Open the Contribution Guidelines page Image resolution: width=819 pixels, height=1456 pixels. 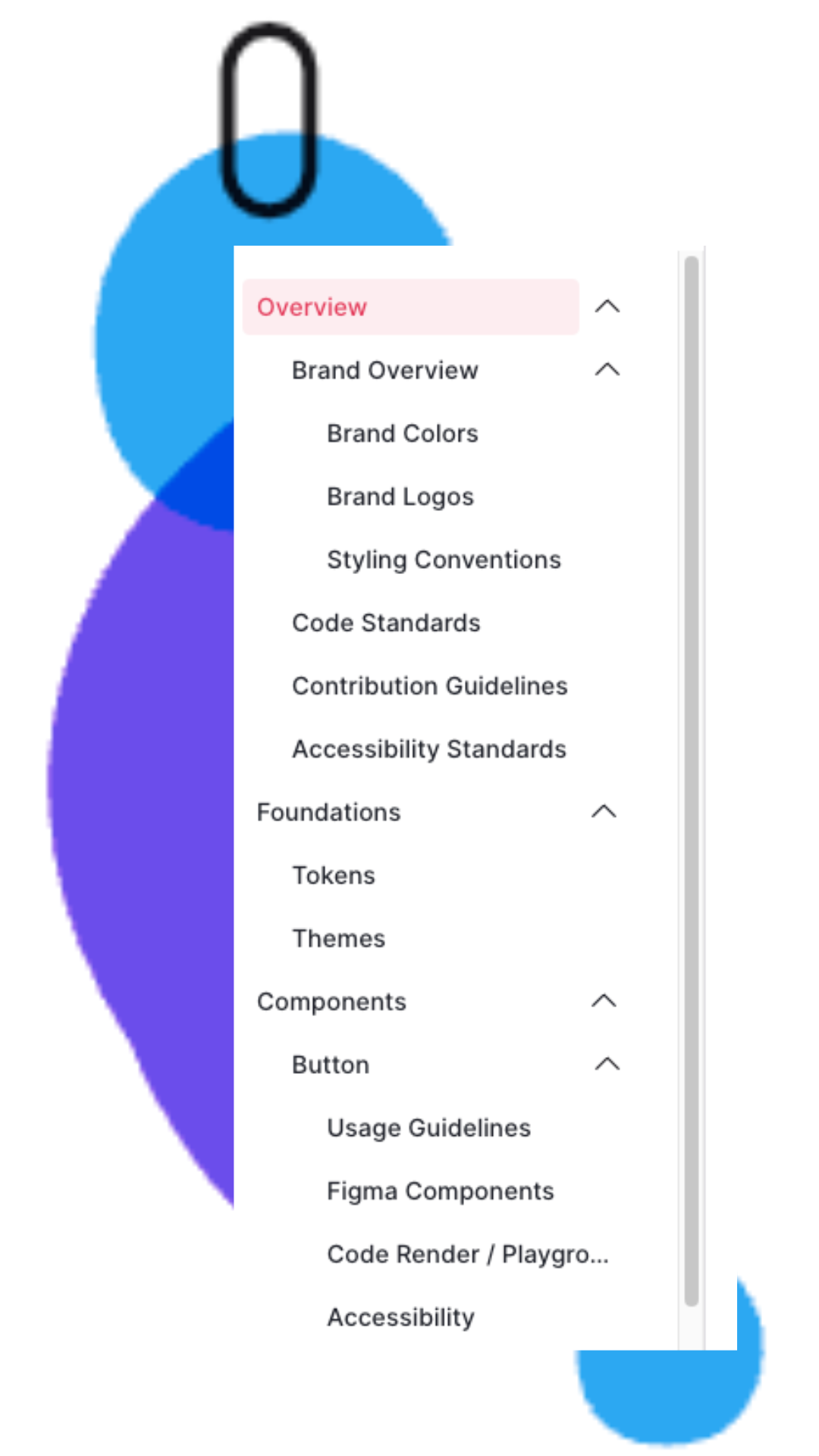click(x=429, y=686)
